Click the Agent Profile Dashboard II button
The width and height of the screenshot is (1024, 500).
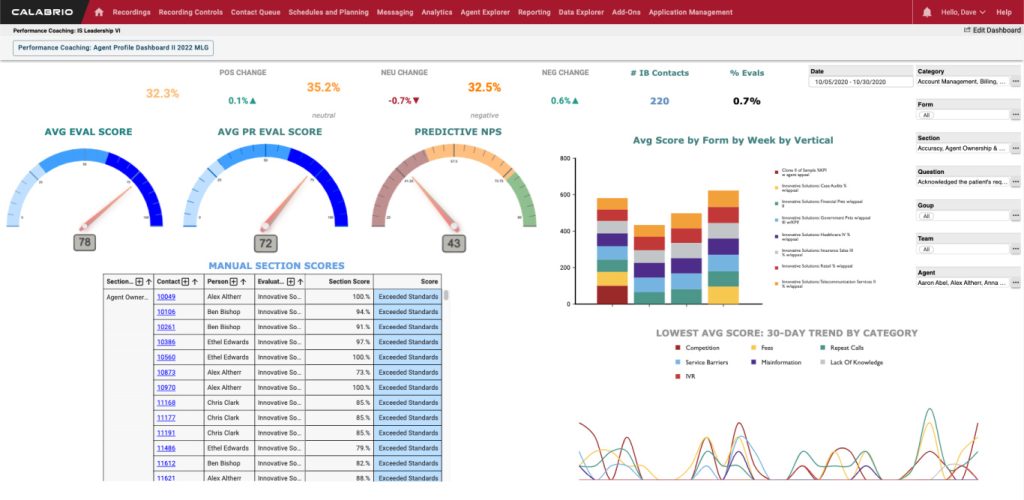(x=113, y=47)
